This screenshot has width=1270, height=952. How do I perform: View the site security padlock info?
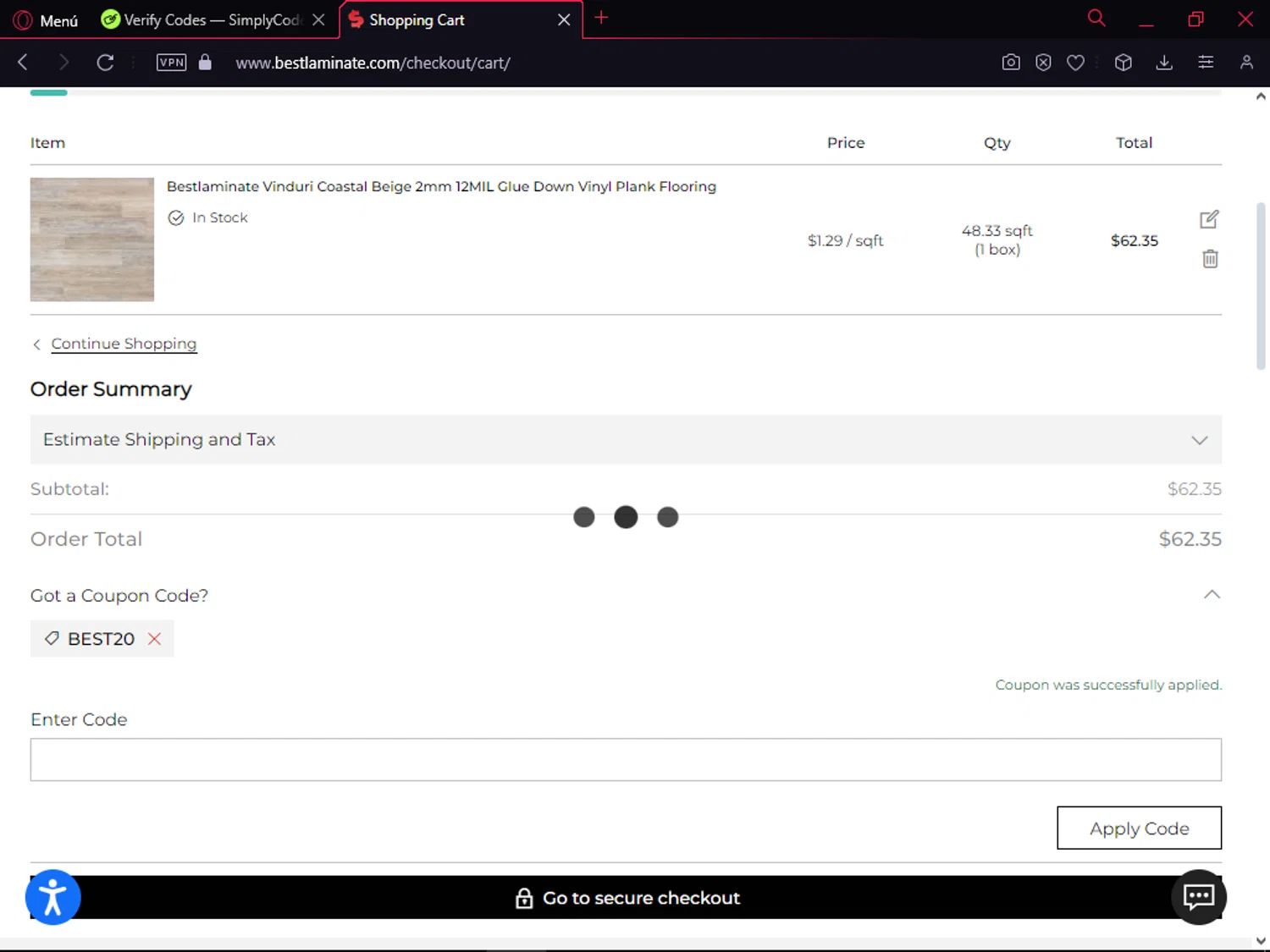point(205,62)
